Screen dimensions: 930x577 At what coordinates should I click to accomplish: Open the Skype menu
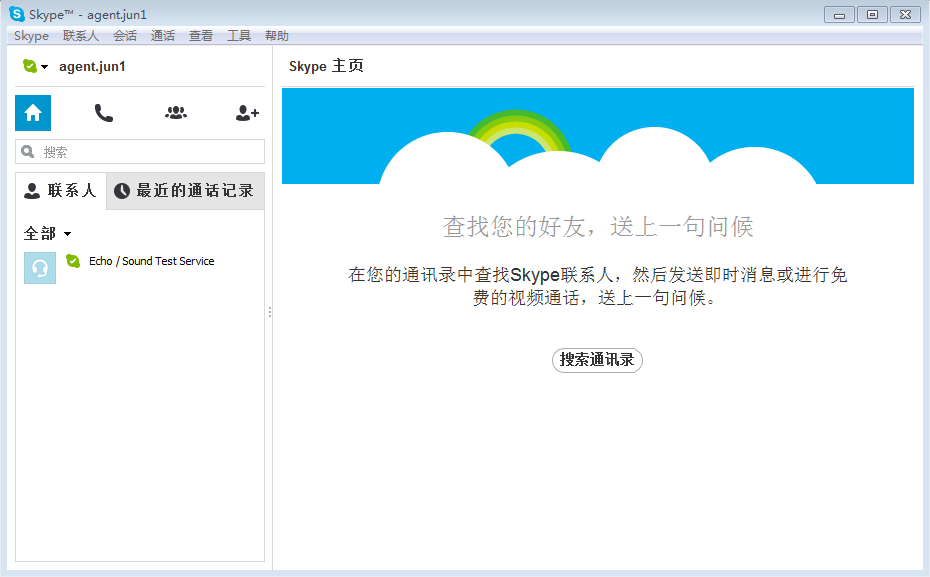pos(31,36)
